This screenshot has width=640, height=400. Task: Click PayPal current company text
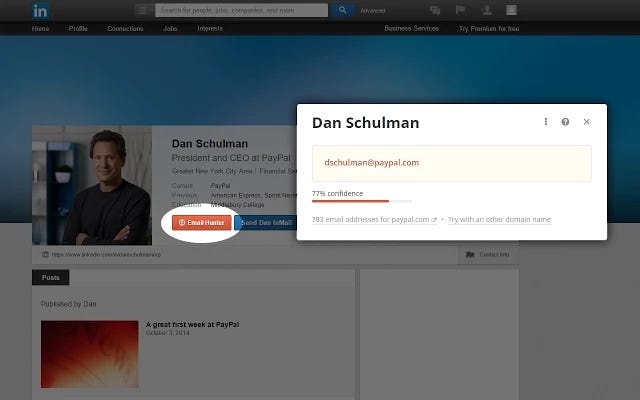click(x=220, y=186)
